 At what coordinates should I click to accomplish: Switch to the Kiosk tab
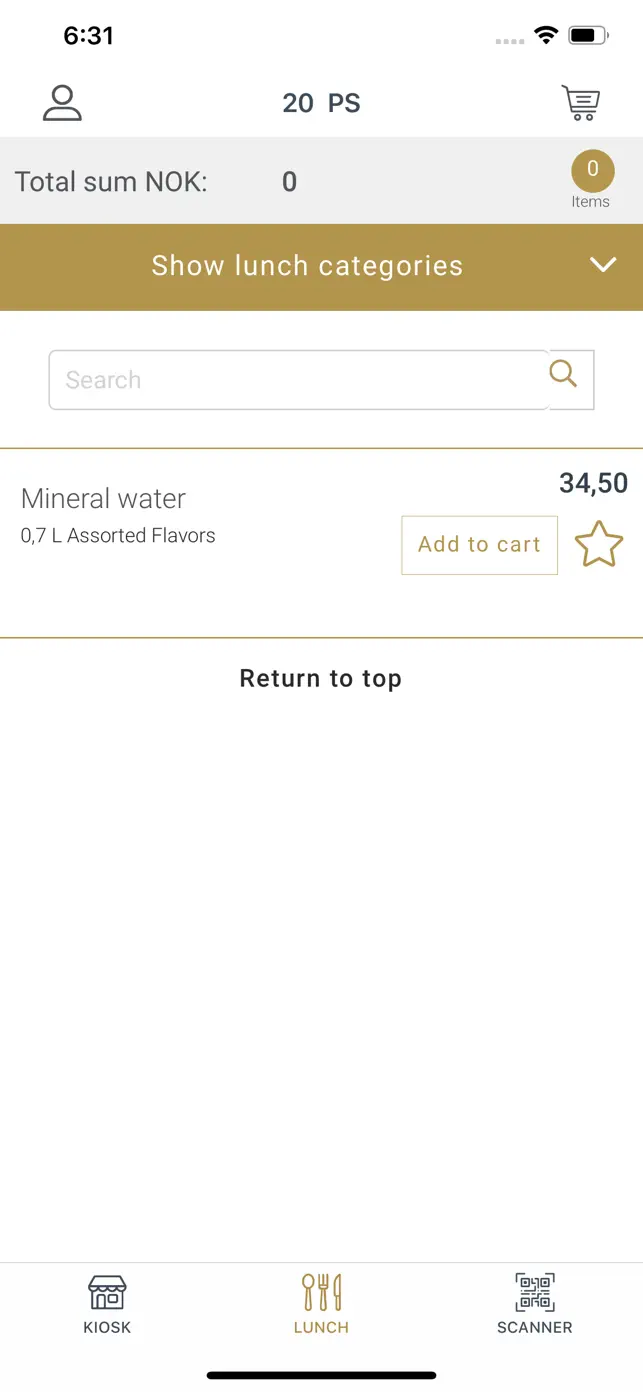[107, 1304]
